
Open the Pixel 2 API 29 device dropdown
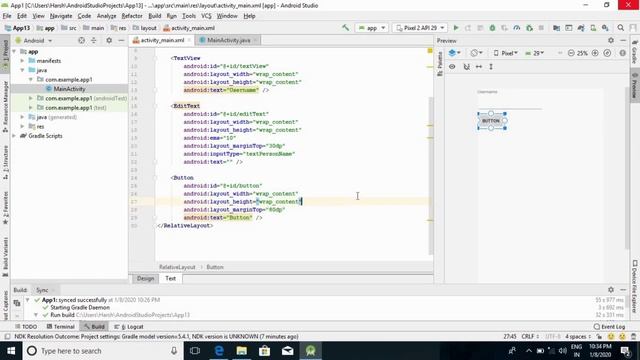coord(420,28)
